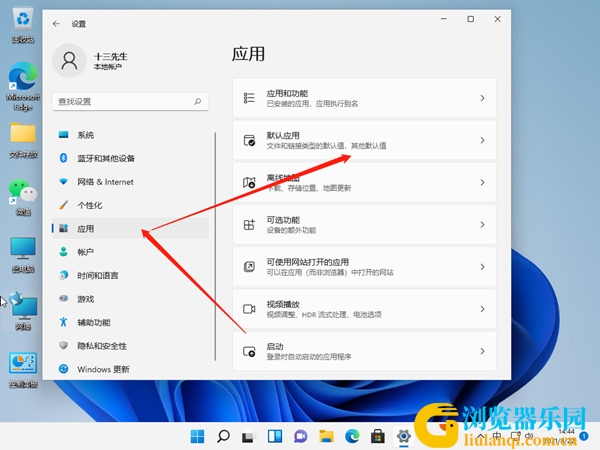Expand the 视频播放 chevron

pyautogui.click(x=482, y=309)
